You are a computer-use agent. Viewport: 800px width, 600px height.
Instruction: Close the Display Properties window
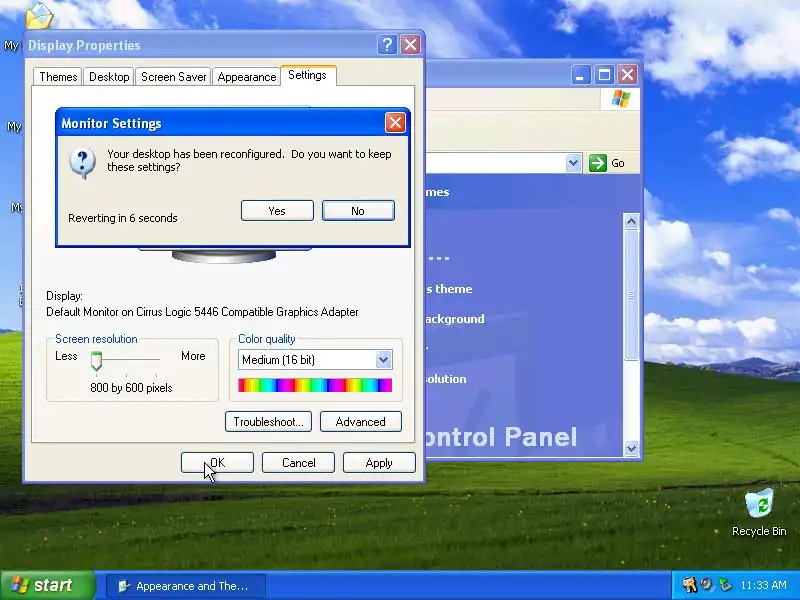coord(410,45)
